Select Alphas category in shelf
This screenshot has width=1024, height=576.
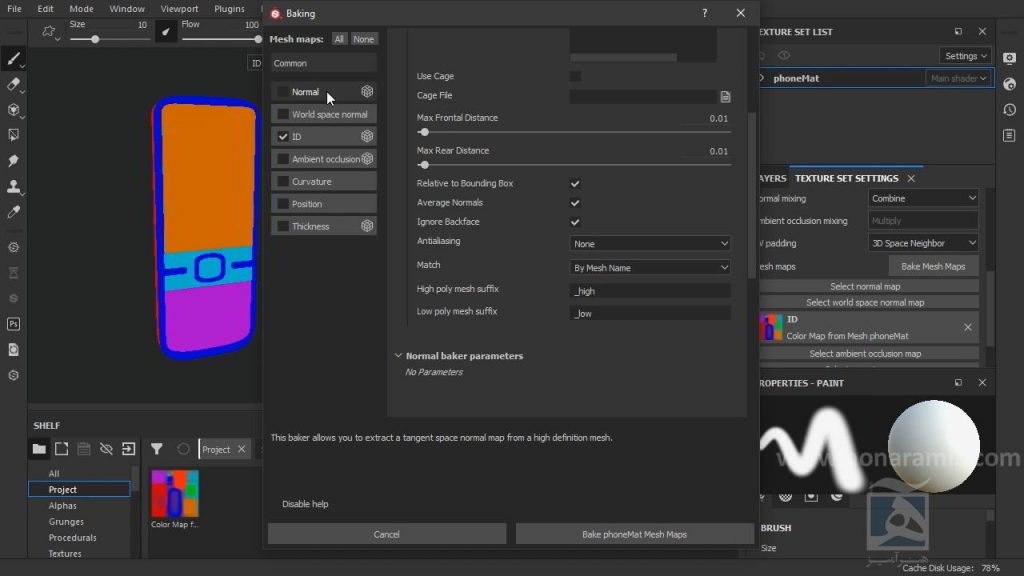tap(63, 505)
